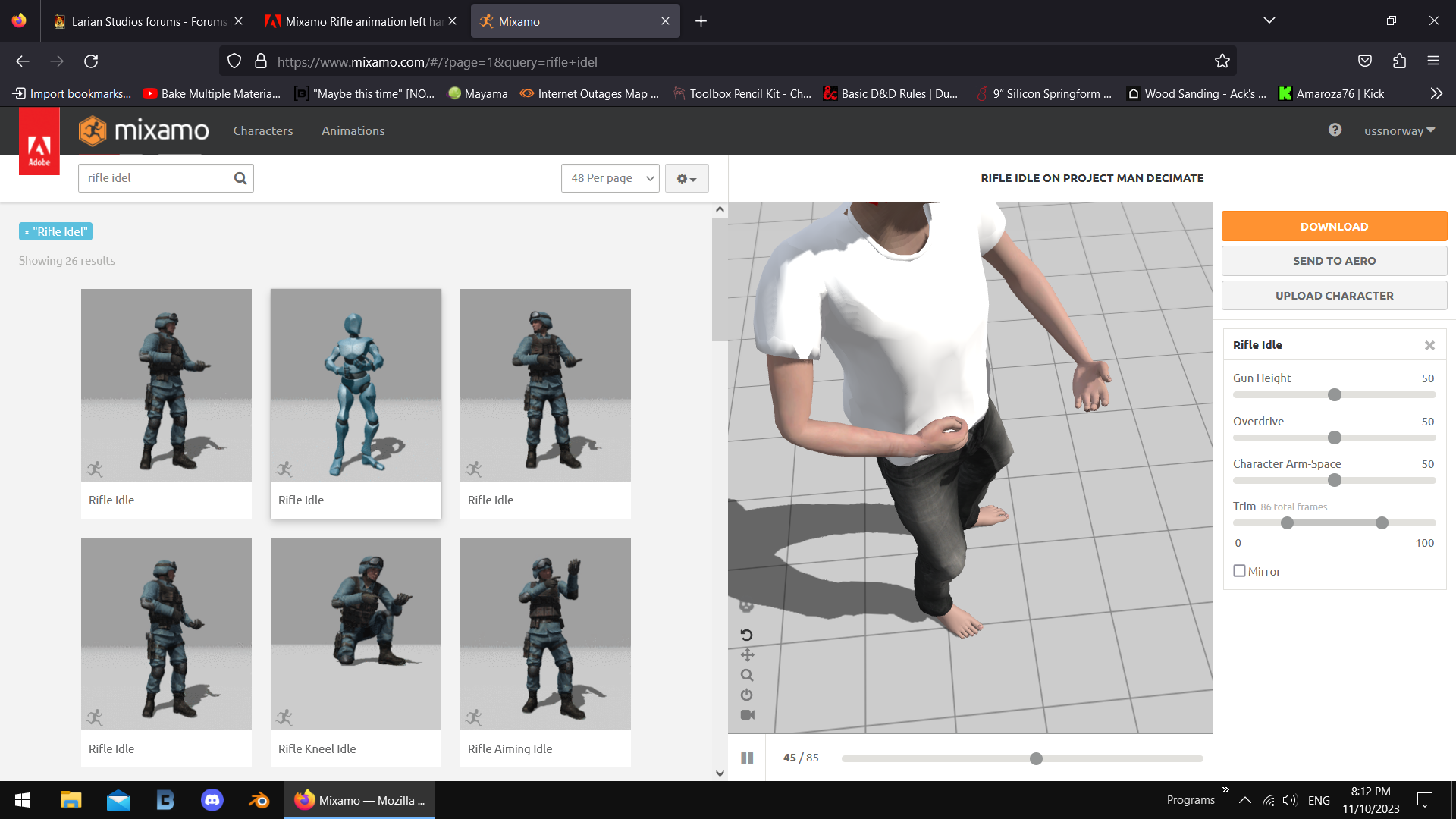Open the help menu question mark icon
This screenshot has height=819, width=1456.
pos(1335,130)
